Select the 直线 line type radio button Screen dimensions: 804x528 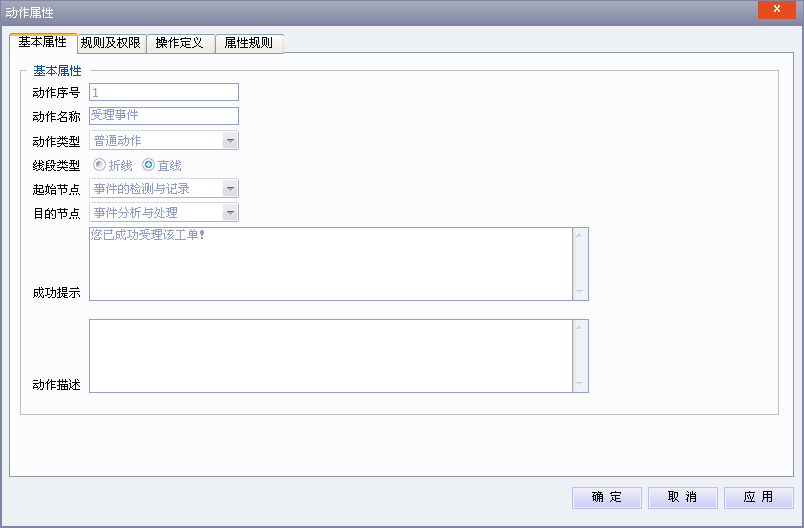pyautogui.click(x=149, y=165)
